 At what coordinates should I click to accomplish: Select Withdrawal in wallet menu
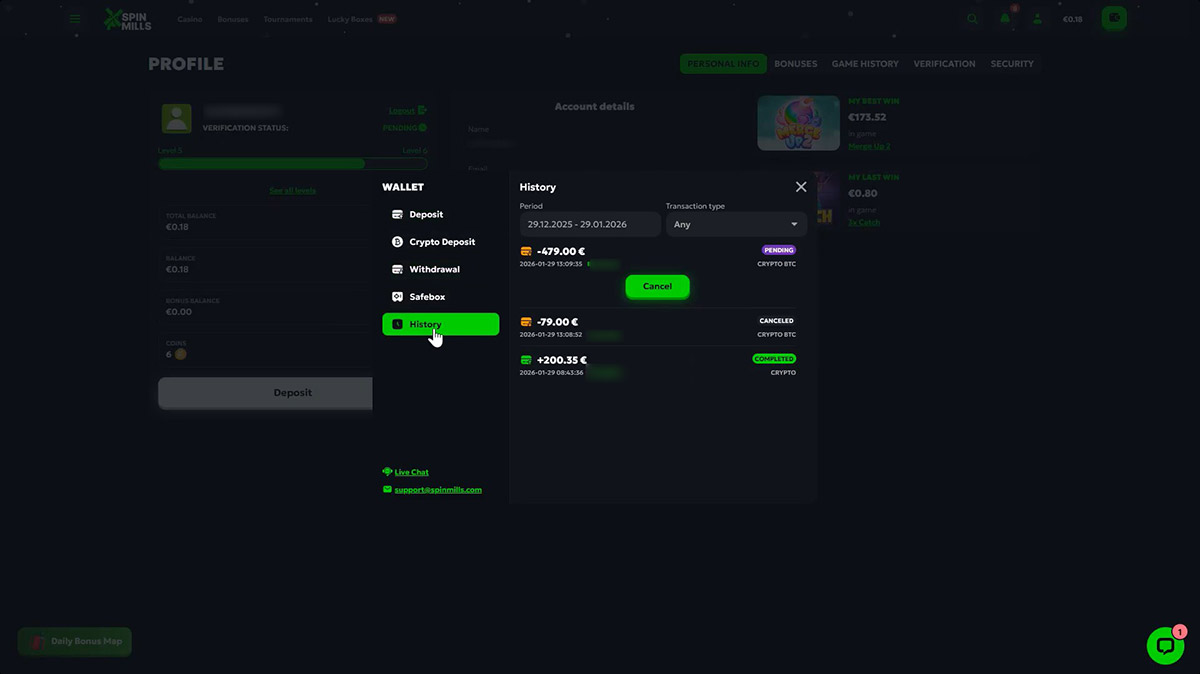point(434,269)
